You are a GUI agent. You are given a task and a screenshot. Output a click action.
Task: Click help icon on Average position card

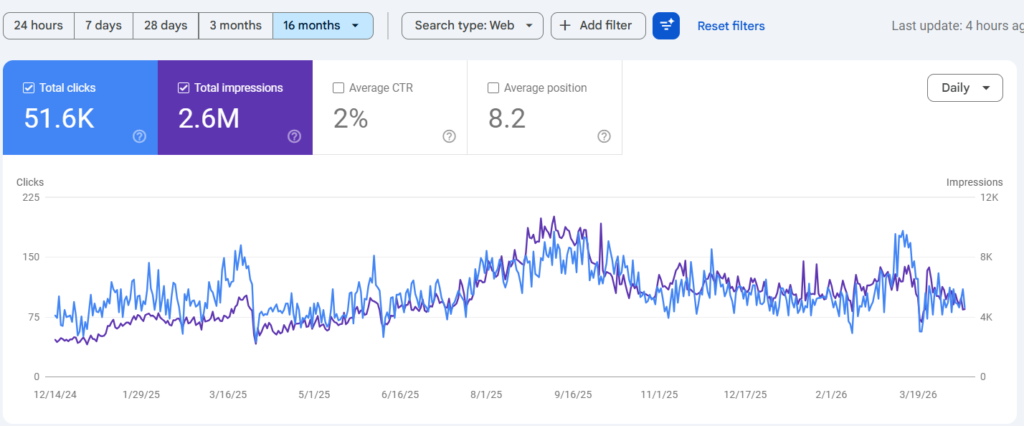tap(604, 137)
